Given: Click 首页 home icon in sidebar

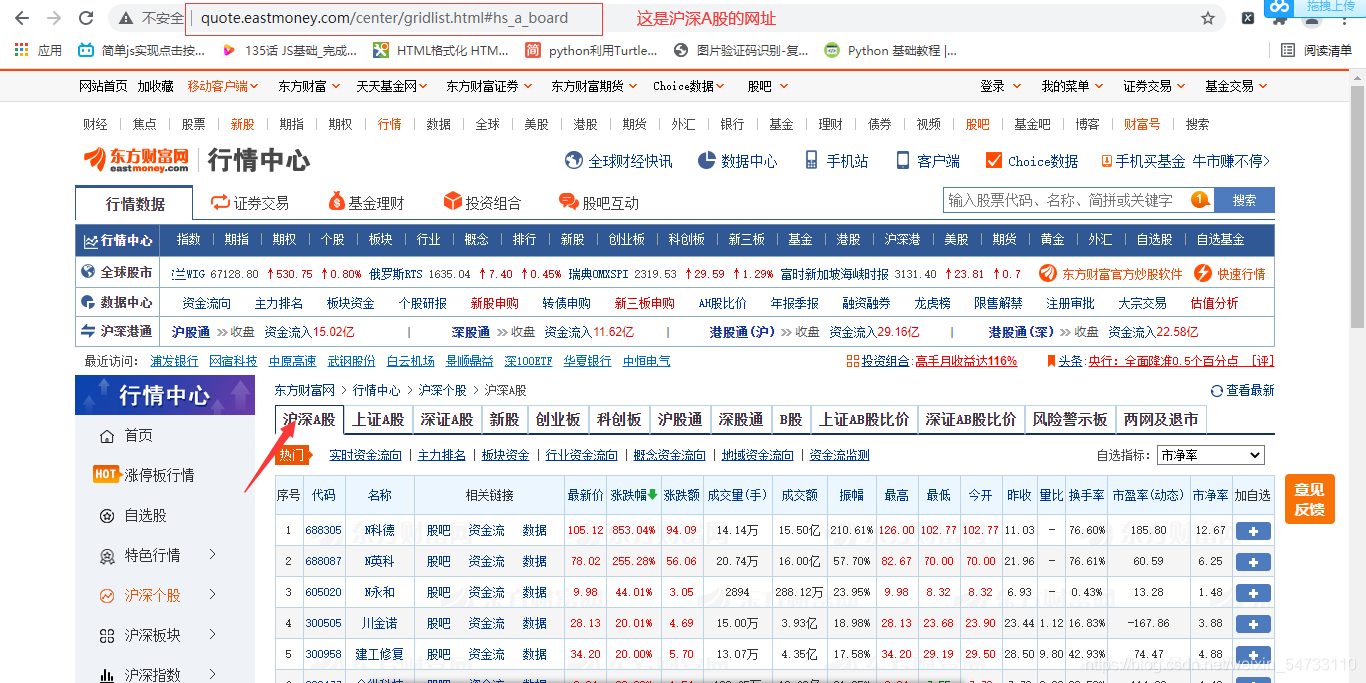Looking at the screenshot, I should (x=127, y=436).
